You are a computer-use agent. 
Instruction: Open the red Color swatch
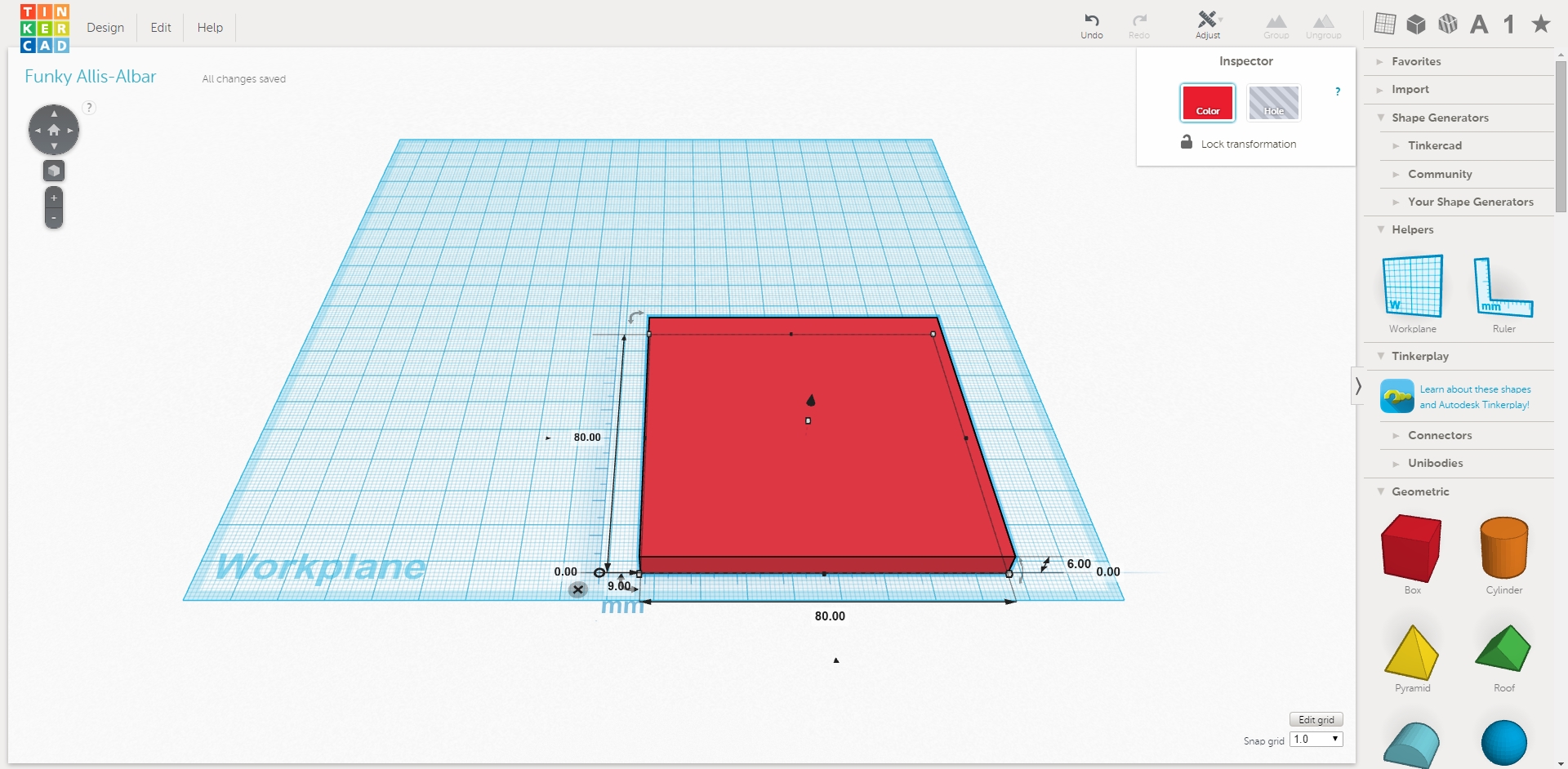click(1208, 103)
